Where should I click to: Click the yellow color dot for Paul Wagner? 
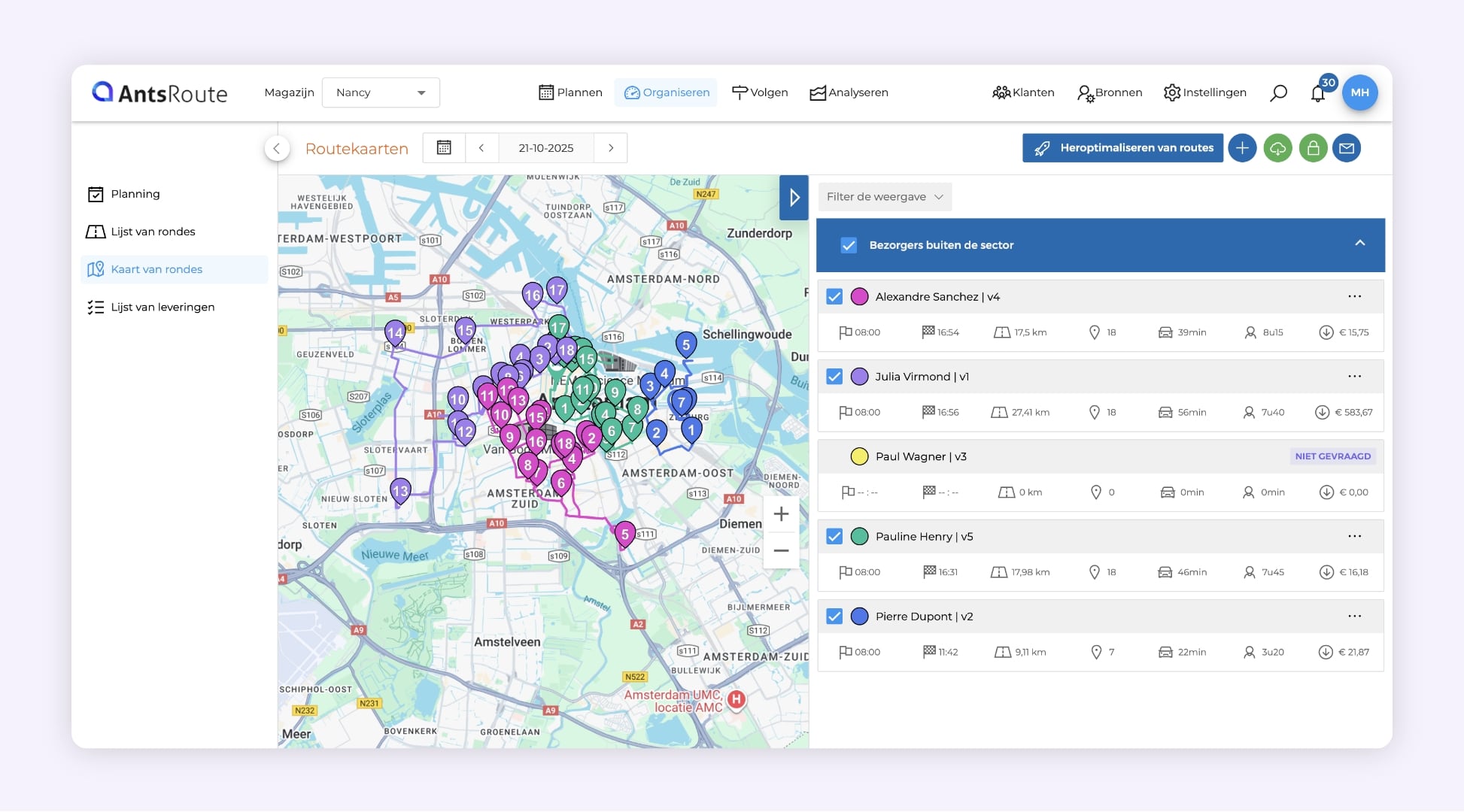[x=859, y=456]
